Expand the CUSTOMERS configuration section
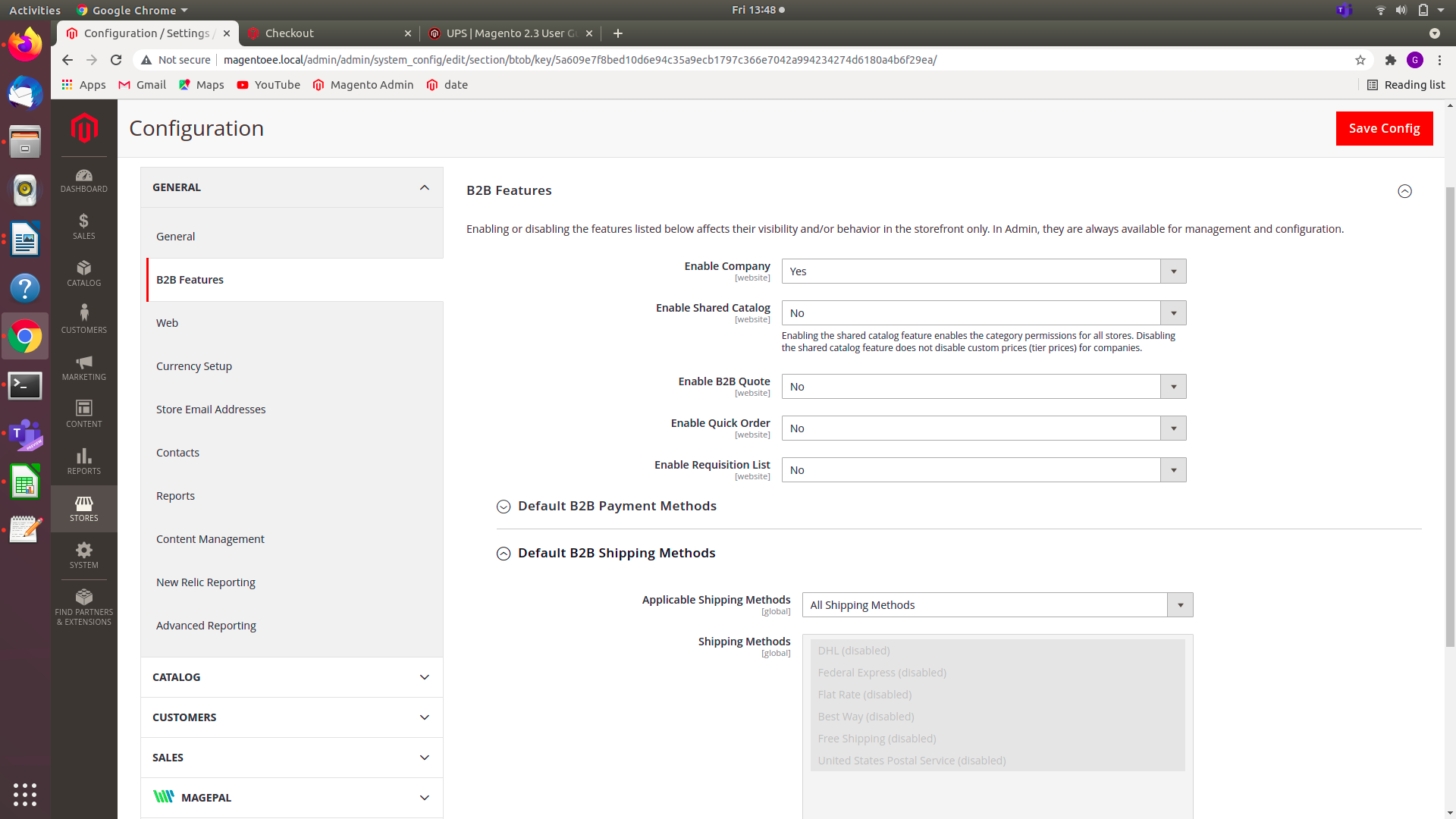Screen dimensions: 1456x819 pyautogui.click(x=291, y=717)
